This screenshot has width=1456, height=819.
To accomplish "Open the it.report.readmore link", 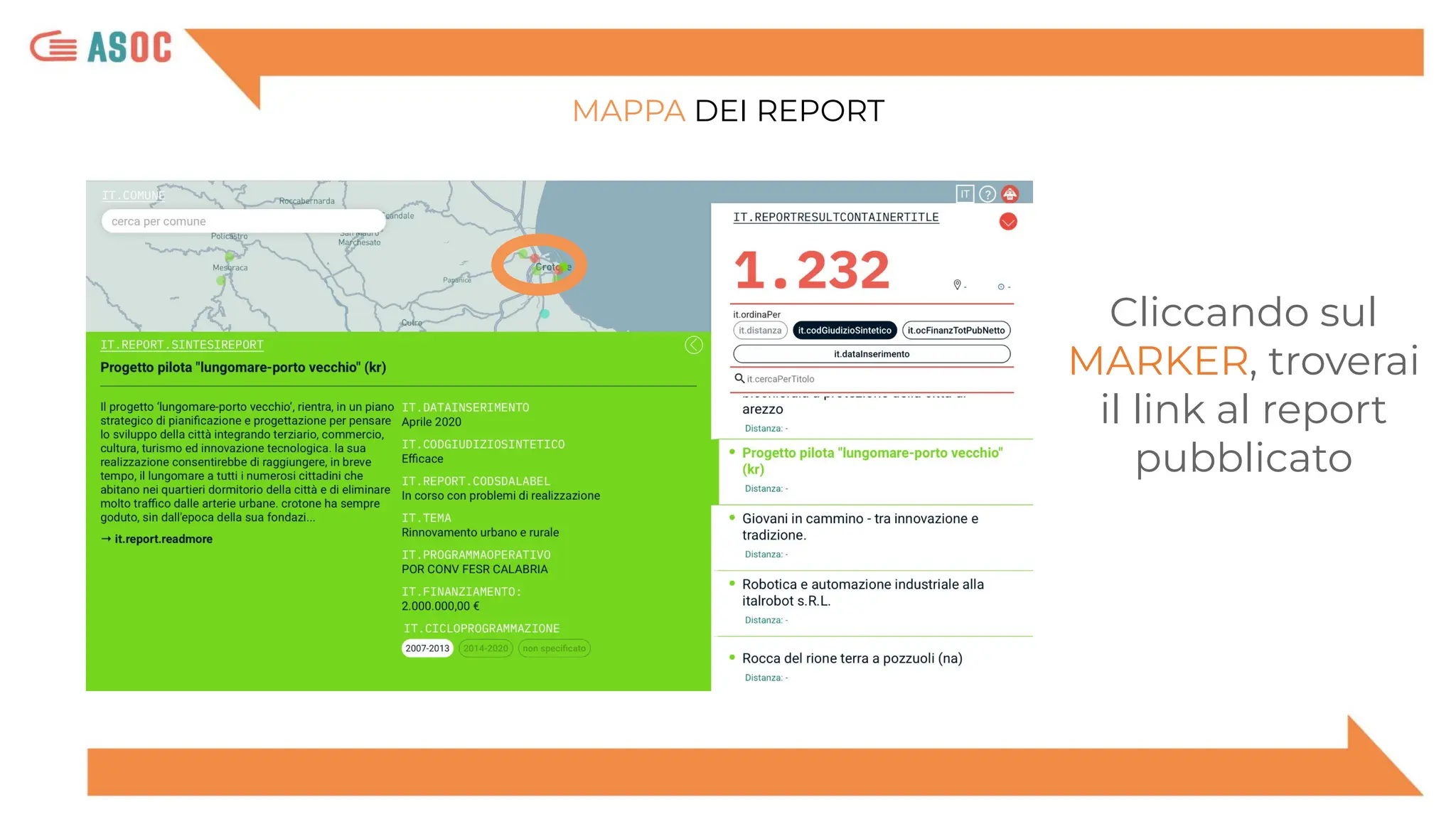I will click(x=156, y=539).
